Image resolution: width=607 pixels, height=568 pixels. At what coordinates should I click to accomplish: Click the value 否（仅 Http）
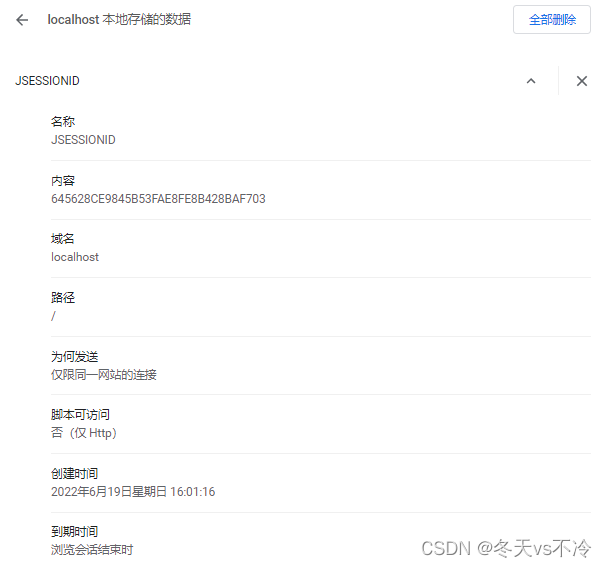[x=84, y=433]
